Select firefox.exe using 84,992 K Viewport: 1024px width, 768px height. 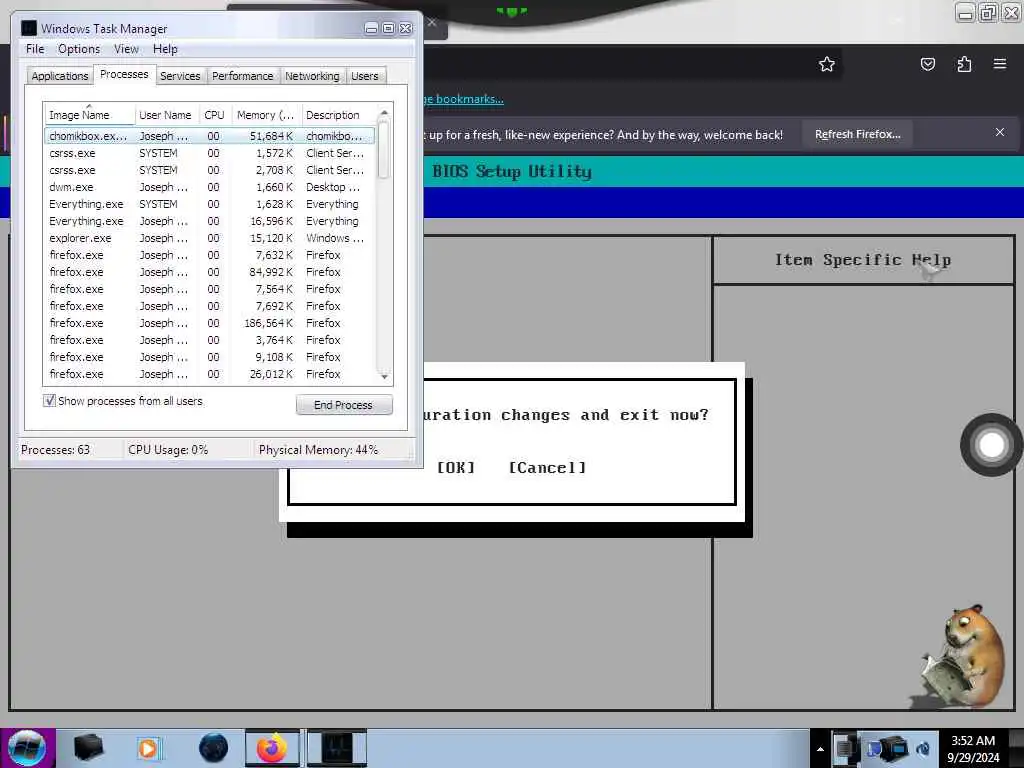210,272
